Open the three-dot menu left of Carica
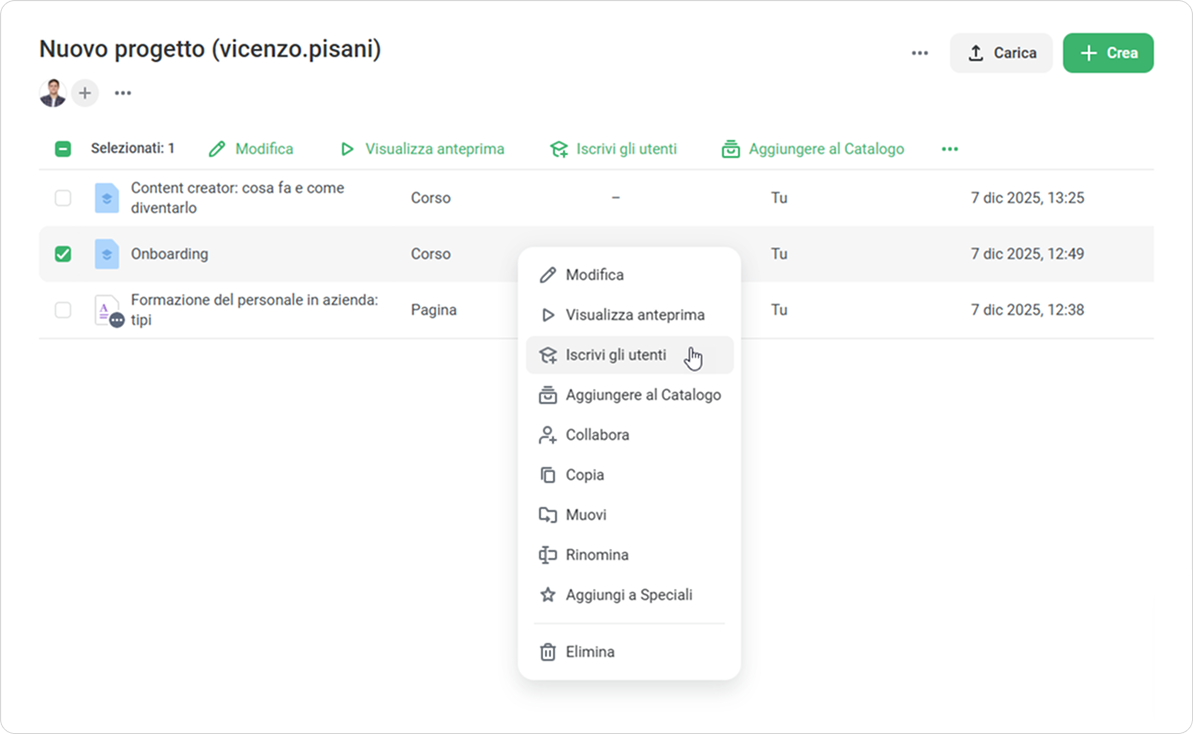The width and height of the screenshot is (1193, 734). 919,53
